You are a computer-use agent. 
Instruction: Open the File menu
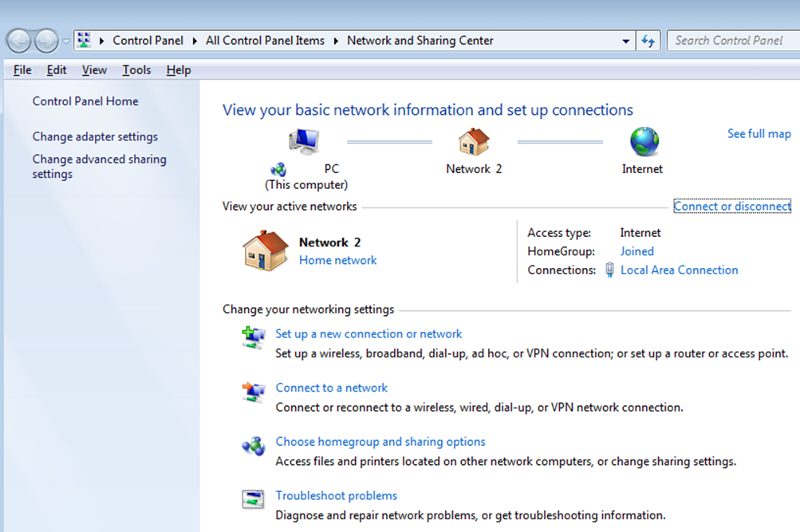tap(22, 70)
